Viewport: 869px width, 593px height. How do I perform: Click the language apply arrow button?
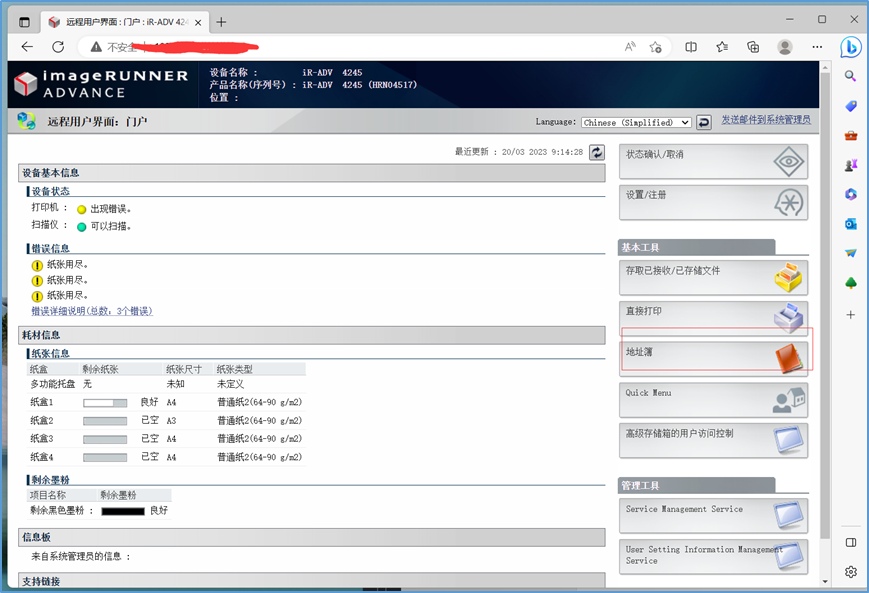point(704,122)
